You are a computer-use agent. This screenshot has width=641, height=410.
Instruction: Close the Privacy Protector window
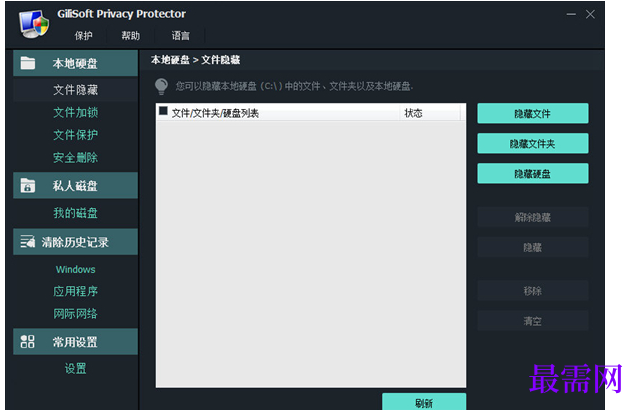(590, 14)
